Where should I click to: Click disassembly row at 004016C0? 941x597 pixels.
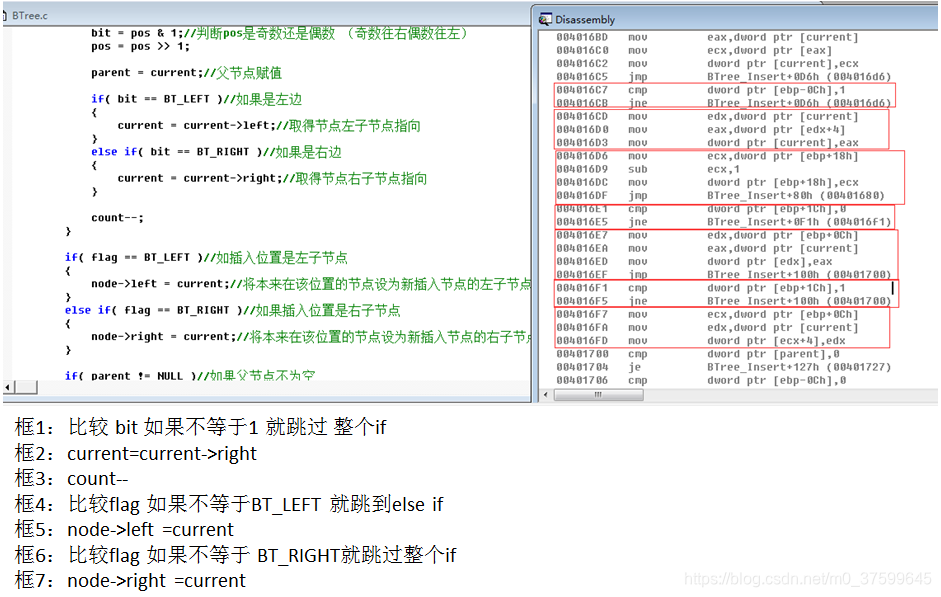[x=694, y=50]
